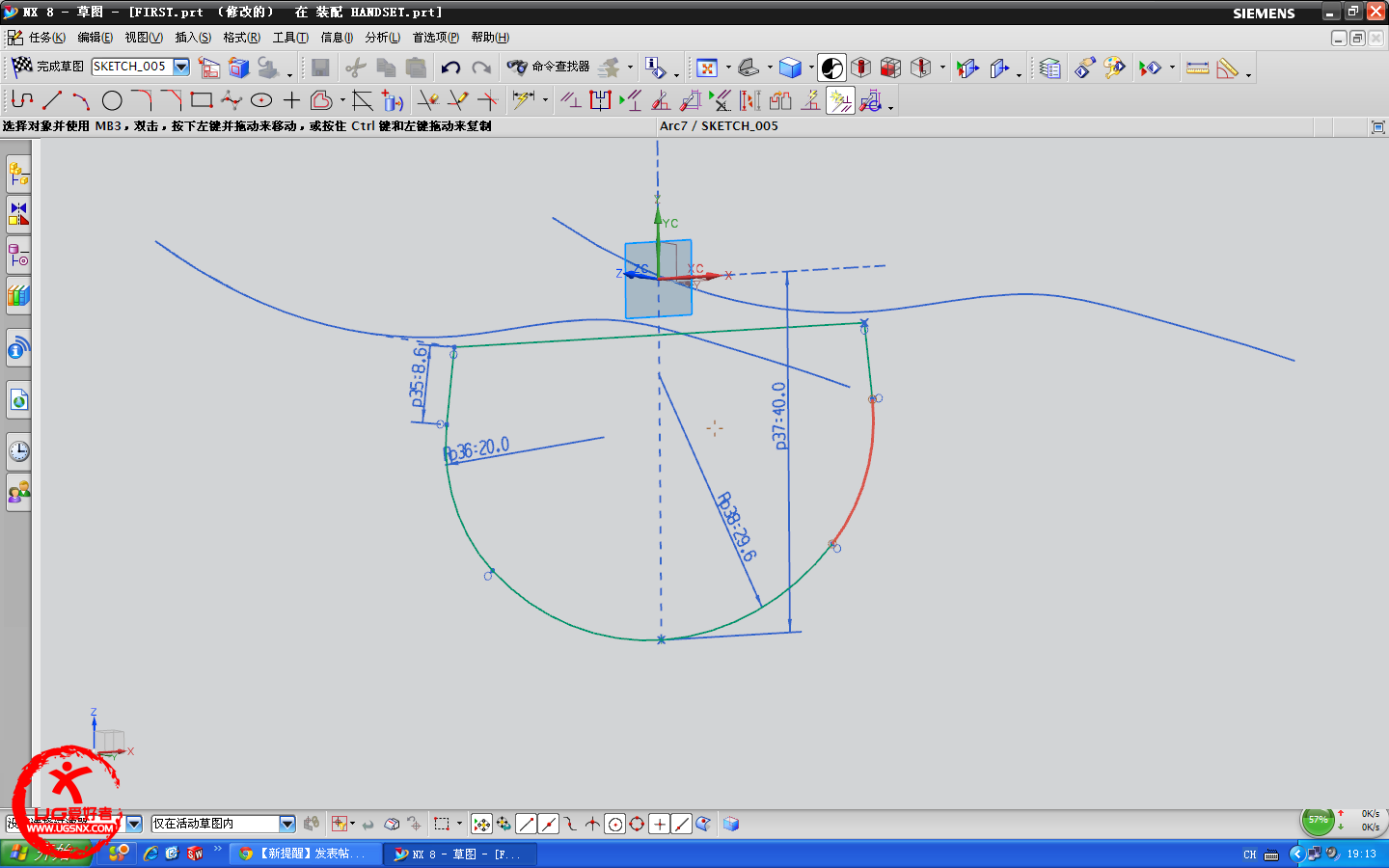Open the 格式(R) menu
Viewport: 1389px width, 868px height.
[x=241, y=38]
